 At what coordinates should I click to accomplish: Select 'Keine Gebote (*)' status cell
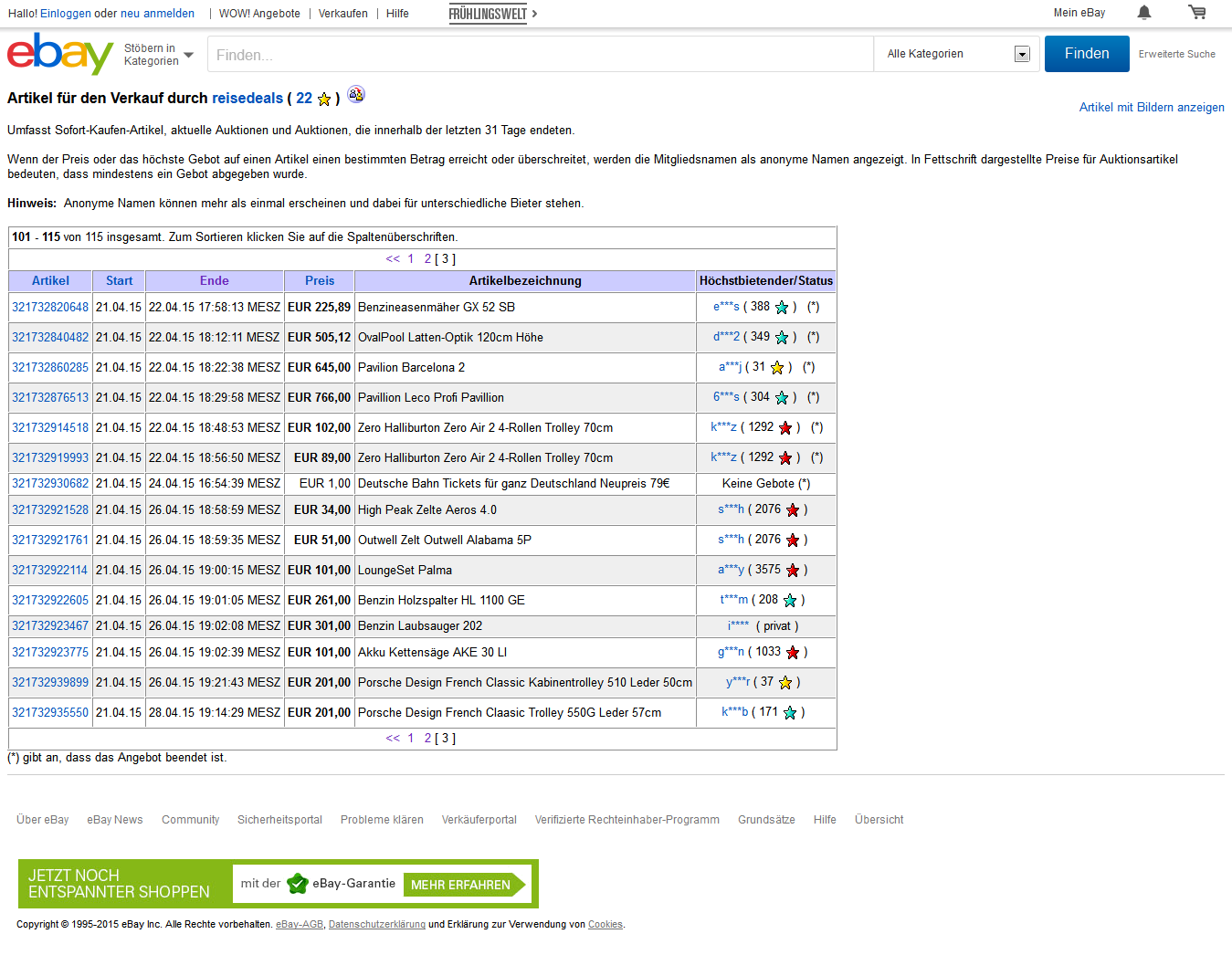[x=766, y=483]
